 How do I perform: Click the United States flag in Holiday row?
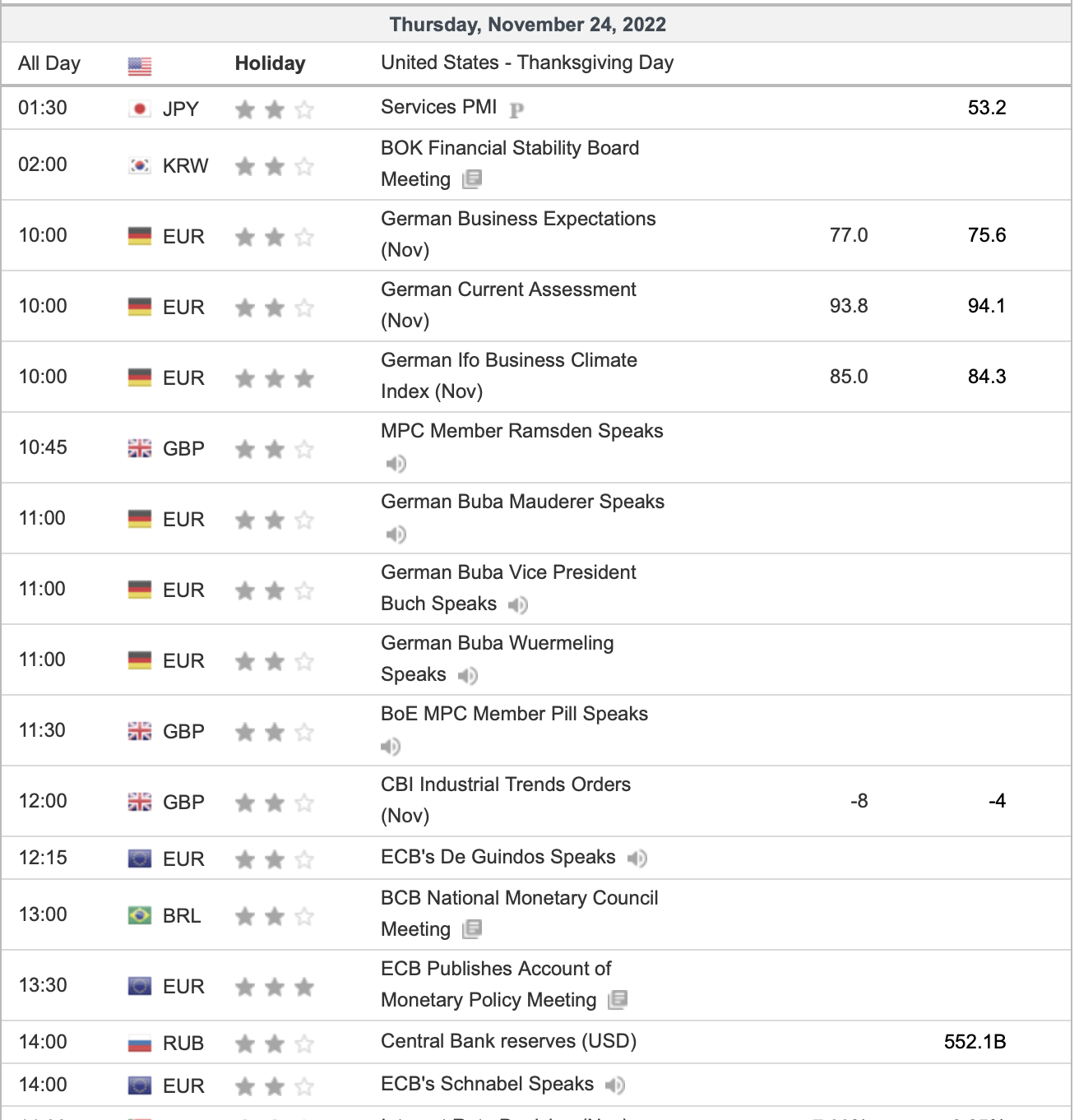(x=140, y=66)
